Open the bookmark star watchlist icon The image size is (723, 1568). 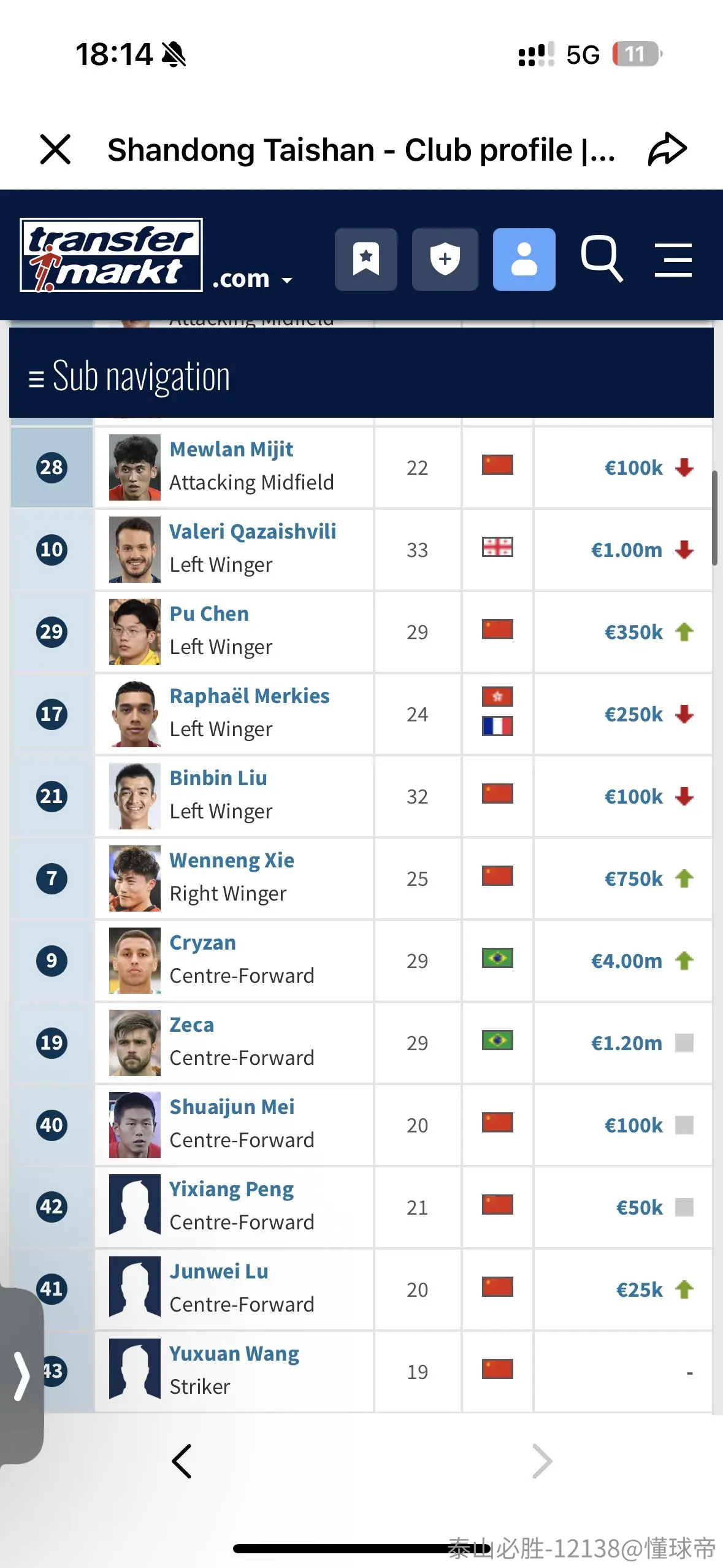[x=366, y=259]
